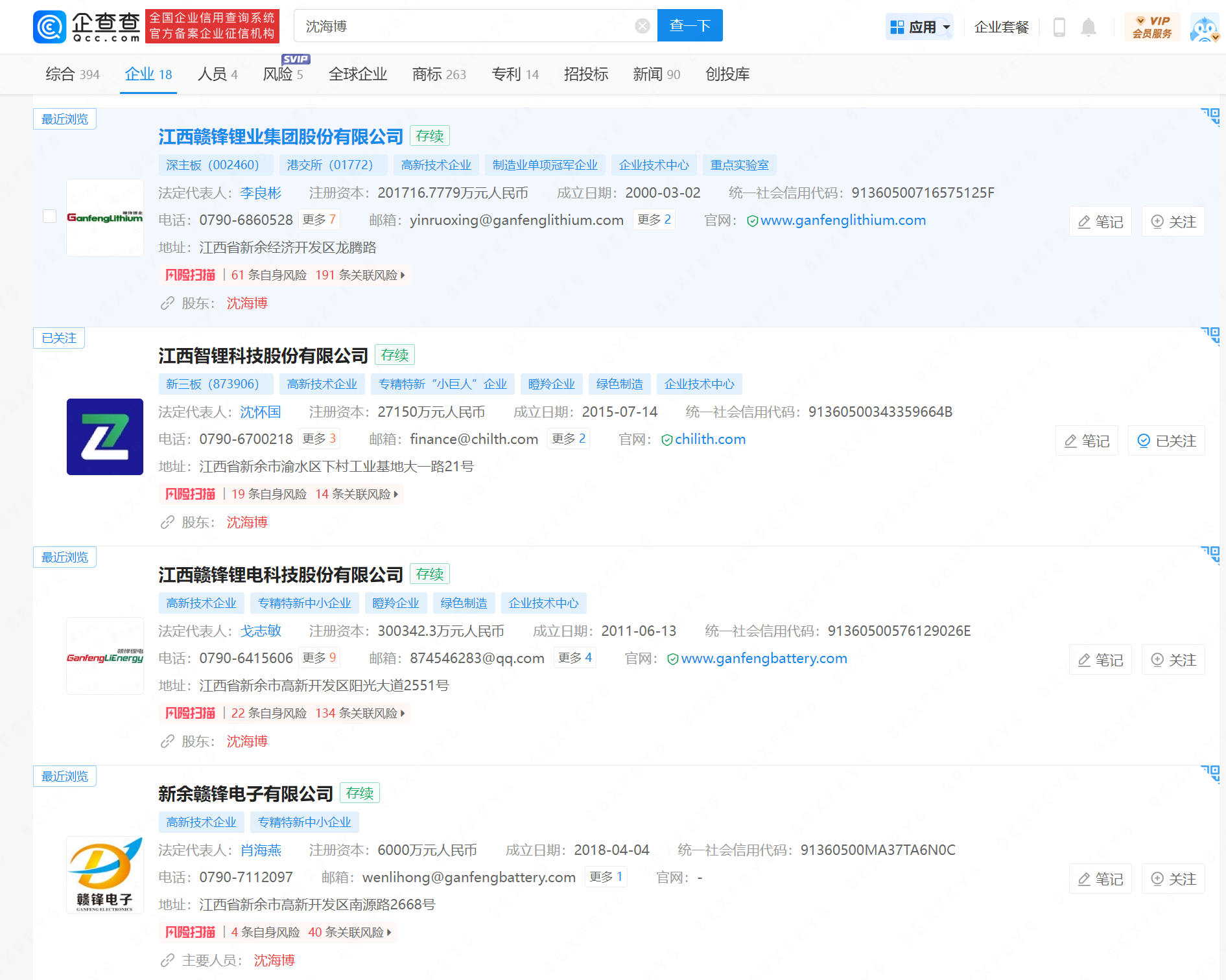Image resolution: width=1226 pixels, height=980 pixels.
Task: Open 江西智锂科技股份有限公司 title
Action: (263, 356)
